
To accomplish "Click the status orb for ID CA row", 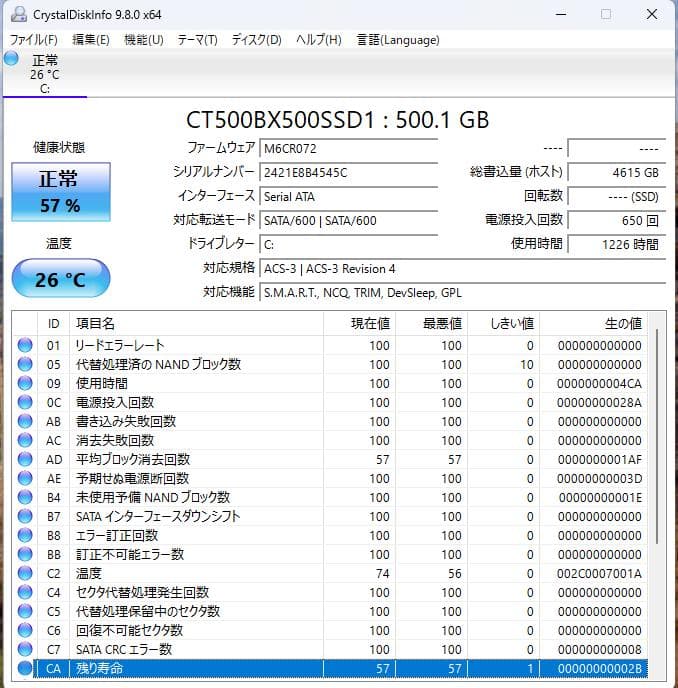I will 25,668.
